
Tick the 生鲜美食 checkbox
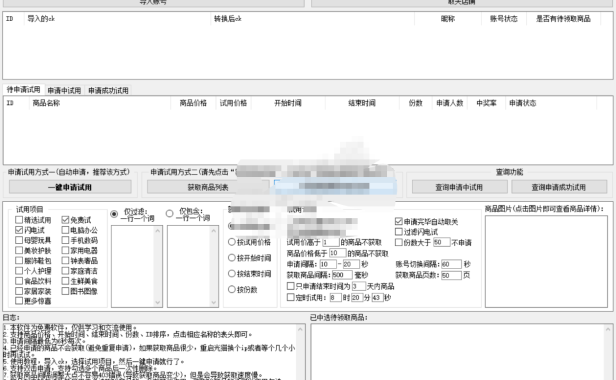65,281
